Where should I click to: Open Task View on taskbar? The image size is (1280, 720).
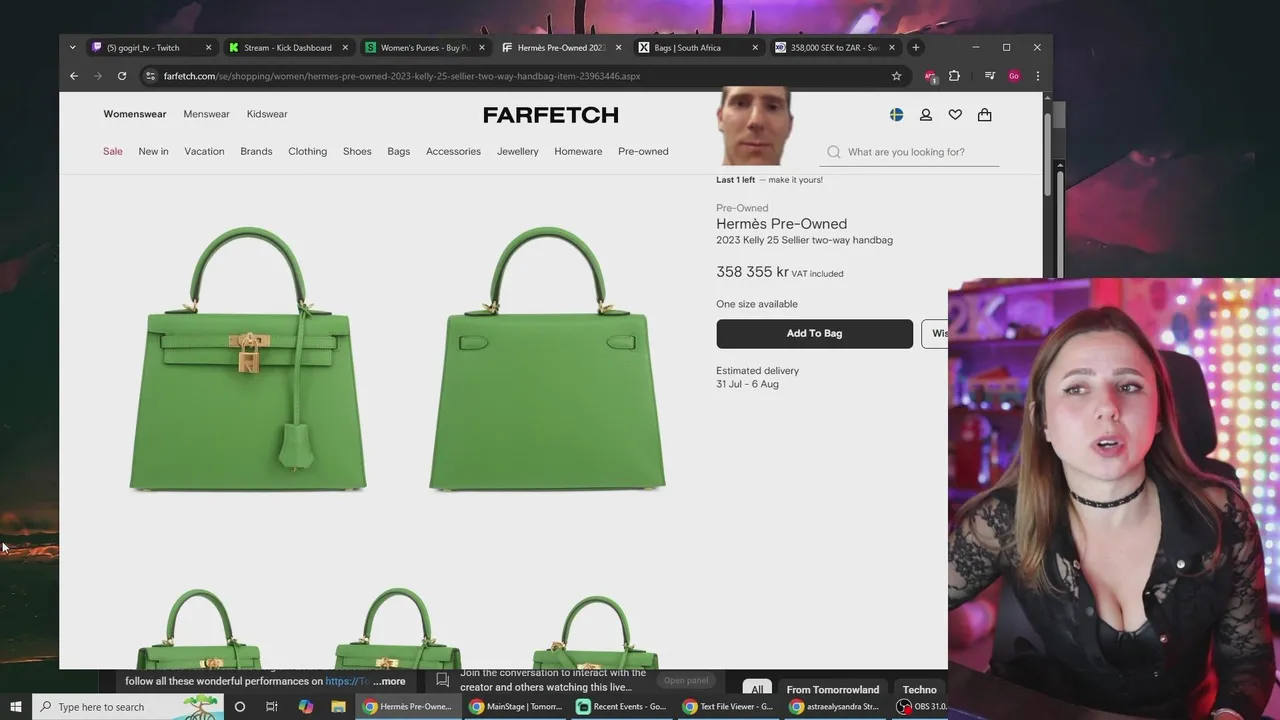(271, 706)
